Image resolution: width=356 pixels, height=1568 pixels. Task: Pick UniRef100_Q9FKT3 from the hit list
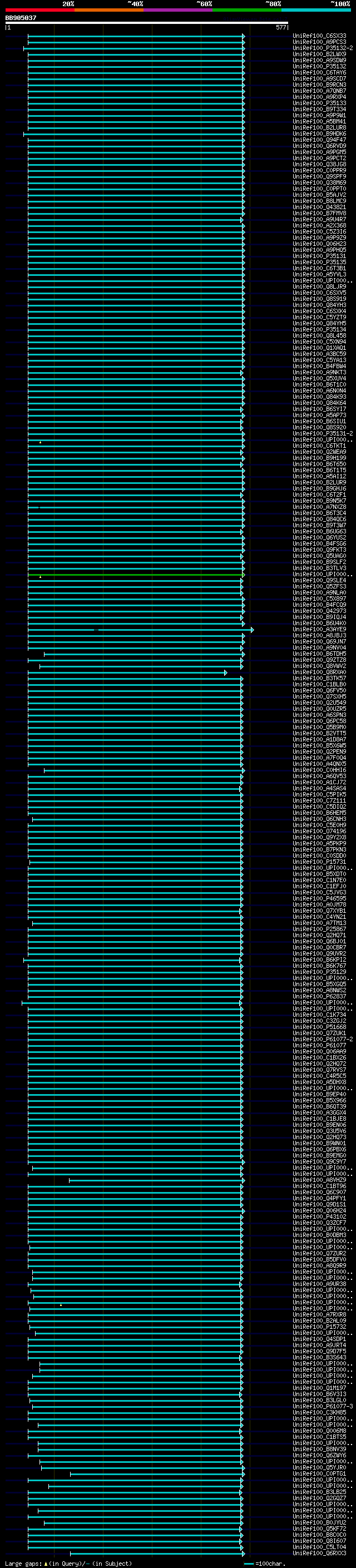[x=319, y=550]
